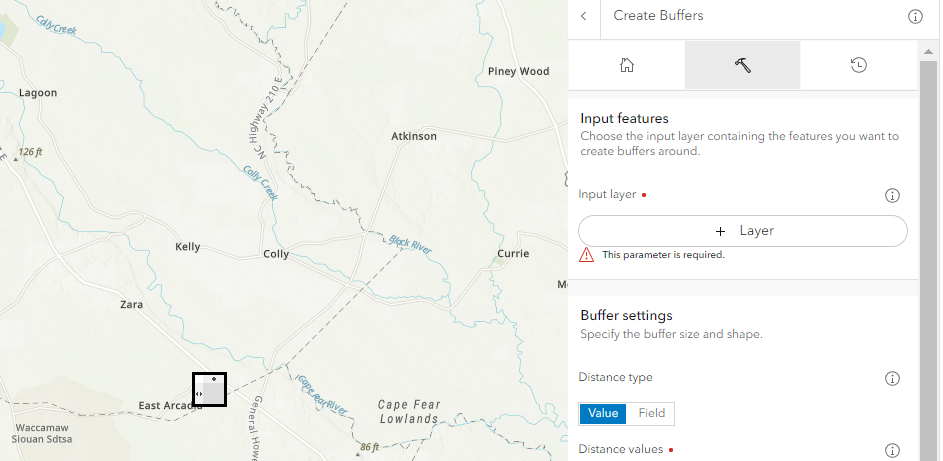This screenshot has height=461, width=943.
Task: Click the boxed map widget near East Arcadia
Action: click(x=209, y=389)
